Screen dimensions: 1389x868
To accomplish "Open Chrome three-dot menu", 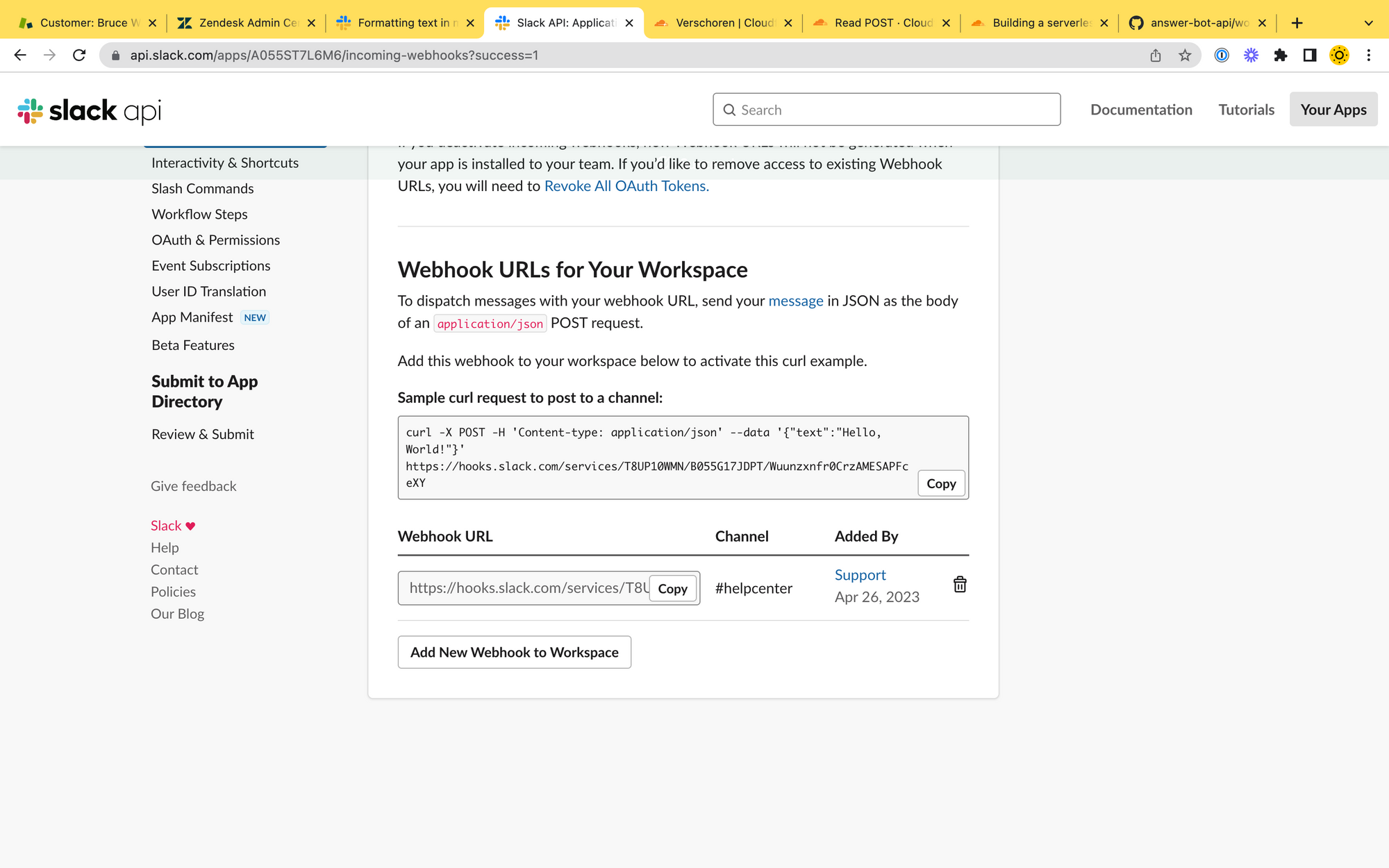I will [1368, 56].
